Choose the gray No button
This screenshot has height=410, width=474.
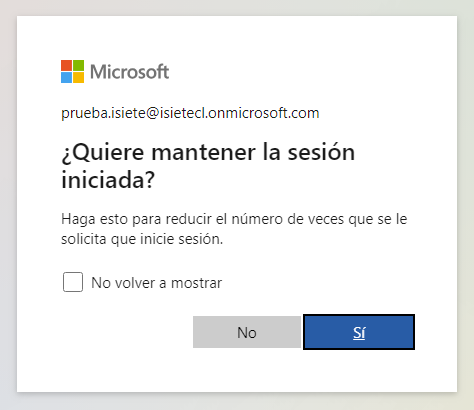tap(247, 332)
